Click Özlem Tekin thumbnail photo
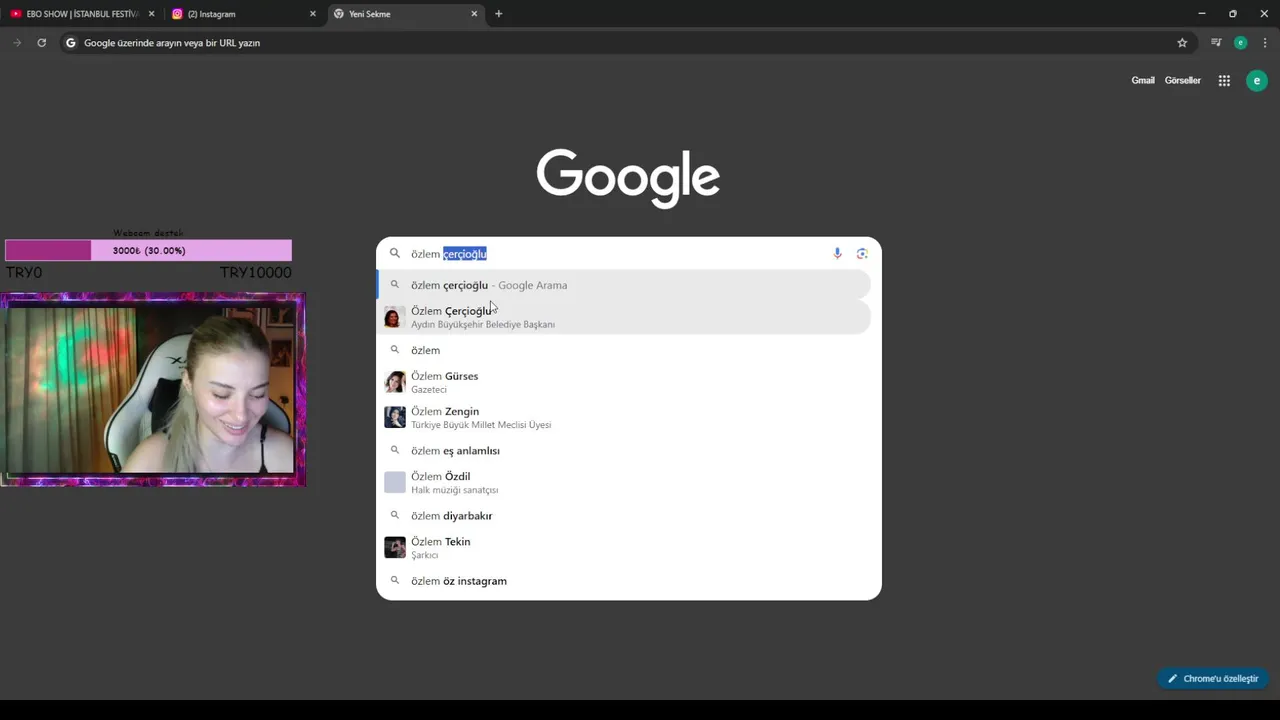Screen dimensions: 1280x720 (x=395, y=547)
